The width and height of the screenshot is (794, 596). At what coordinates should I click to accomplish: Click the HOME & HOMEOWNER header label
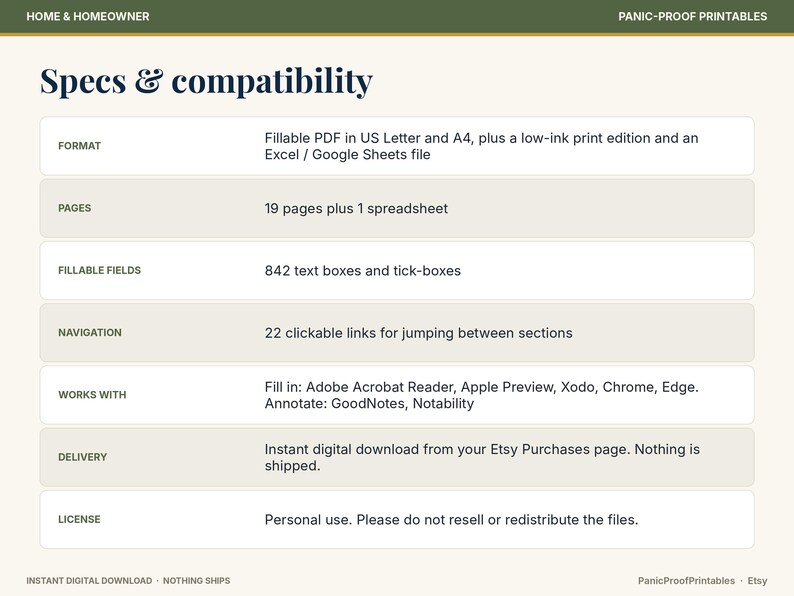(x=88, y=16)
